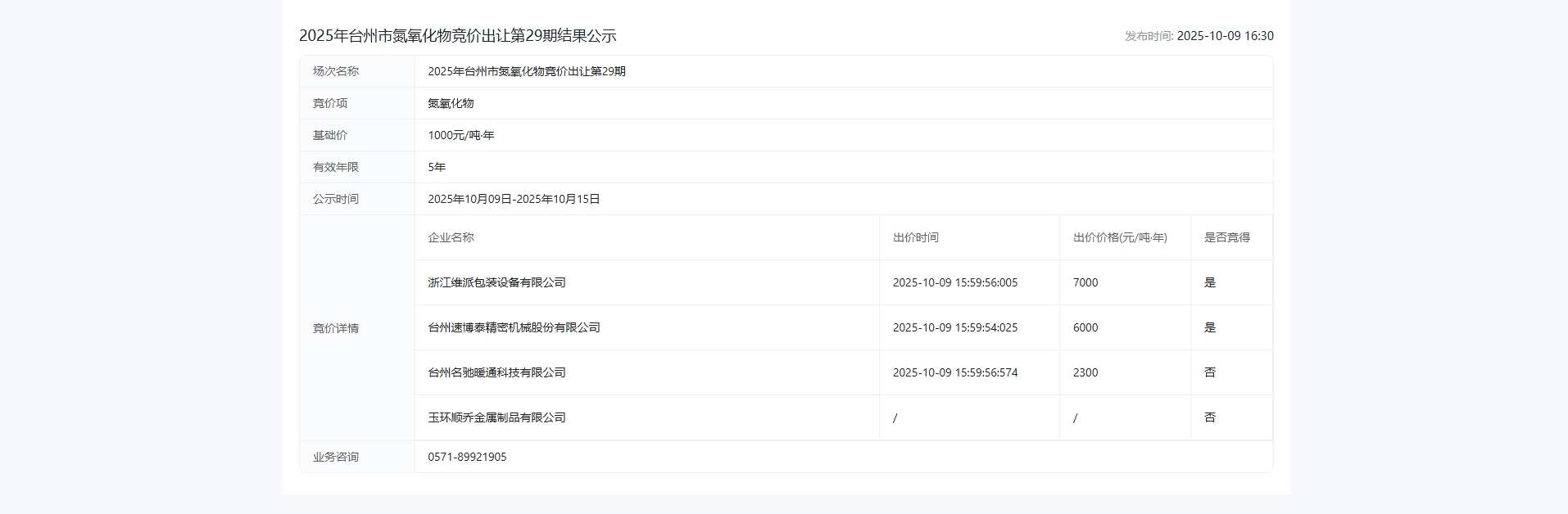Select company 台州速博泰精密机械股份有限公司

coord(514,327)
